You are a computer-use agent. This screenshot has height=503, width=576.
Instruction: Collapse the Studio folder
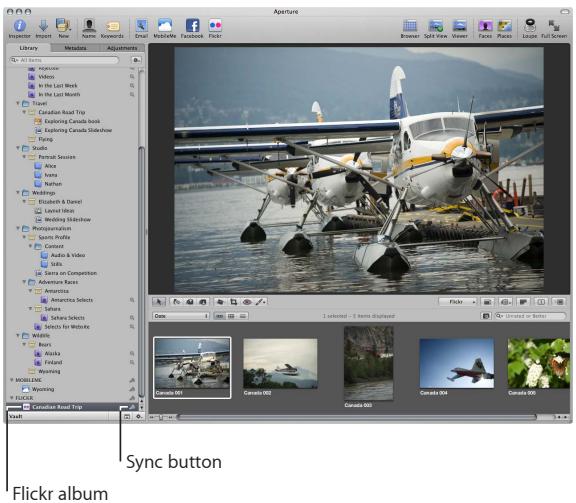(x=18, y=148)
